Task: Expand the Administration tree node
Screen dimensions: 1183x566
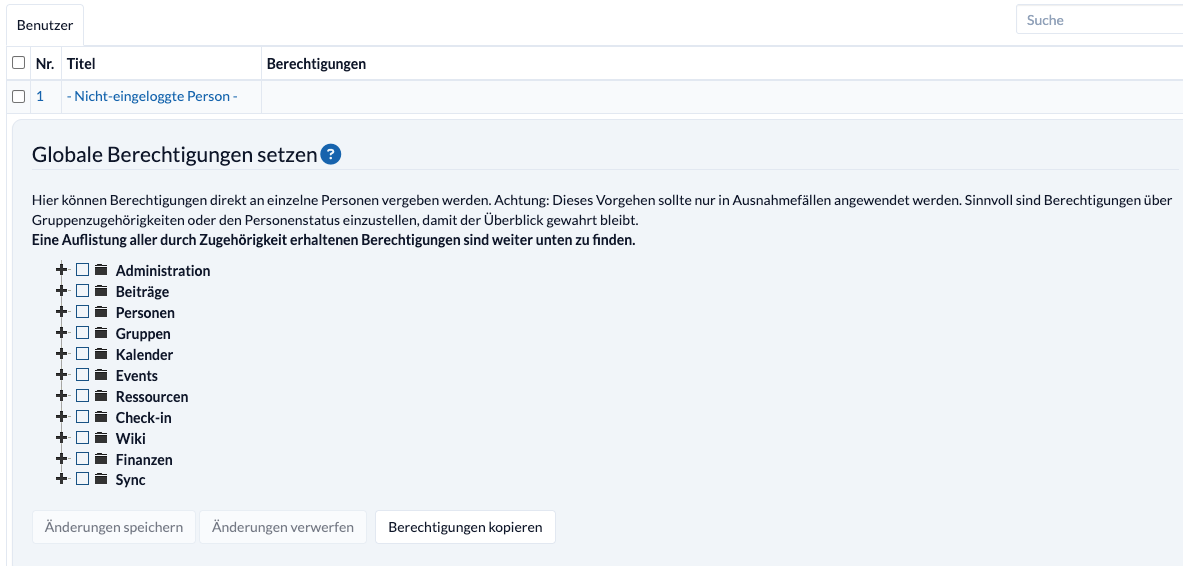Action: coord(62,270)
